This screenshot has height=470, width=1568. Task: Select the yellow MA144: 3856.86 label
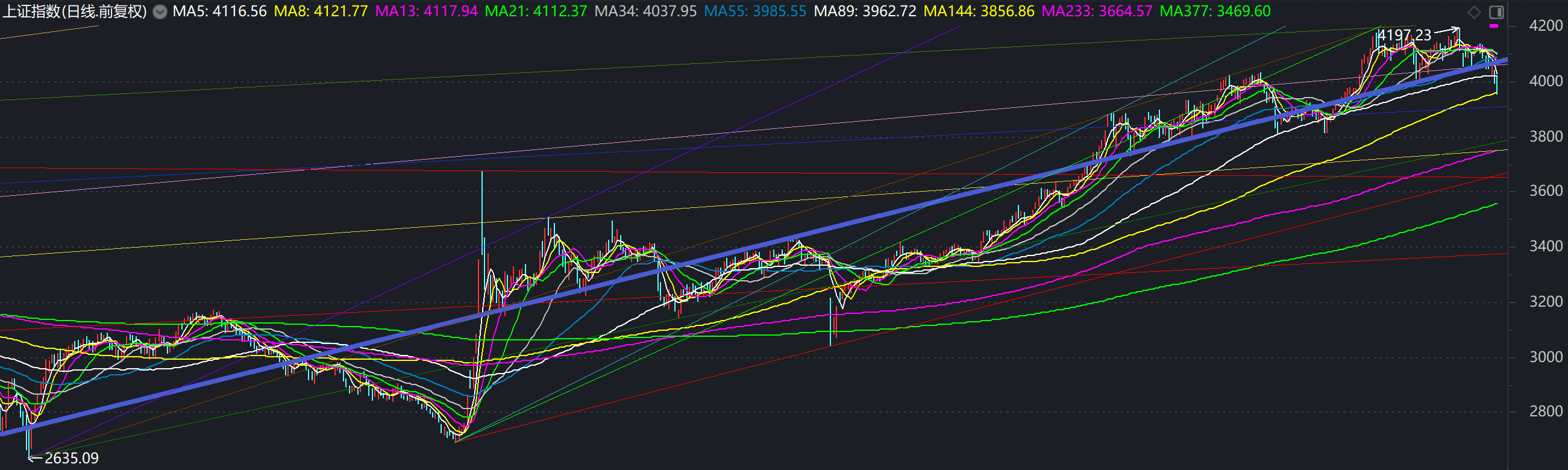pos(979,11)
